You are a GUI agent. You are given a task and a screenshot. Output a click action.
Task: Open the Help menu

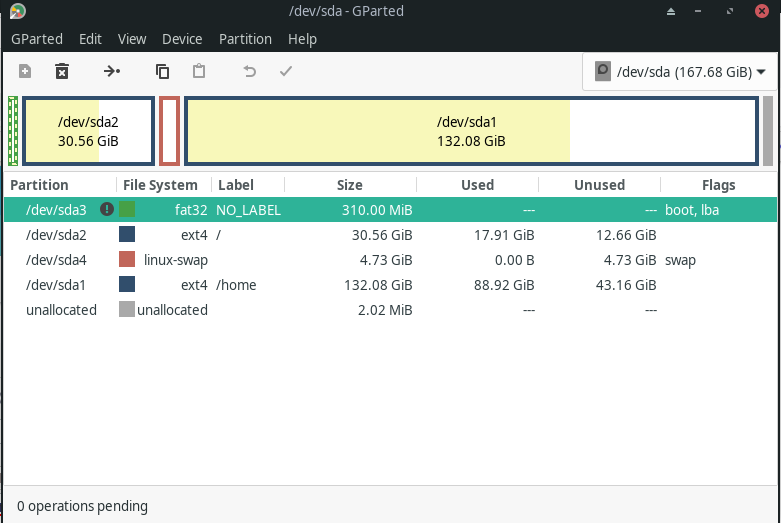pyautogui.click(x=302, y=39)
